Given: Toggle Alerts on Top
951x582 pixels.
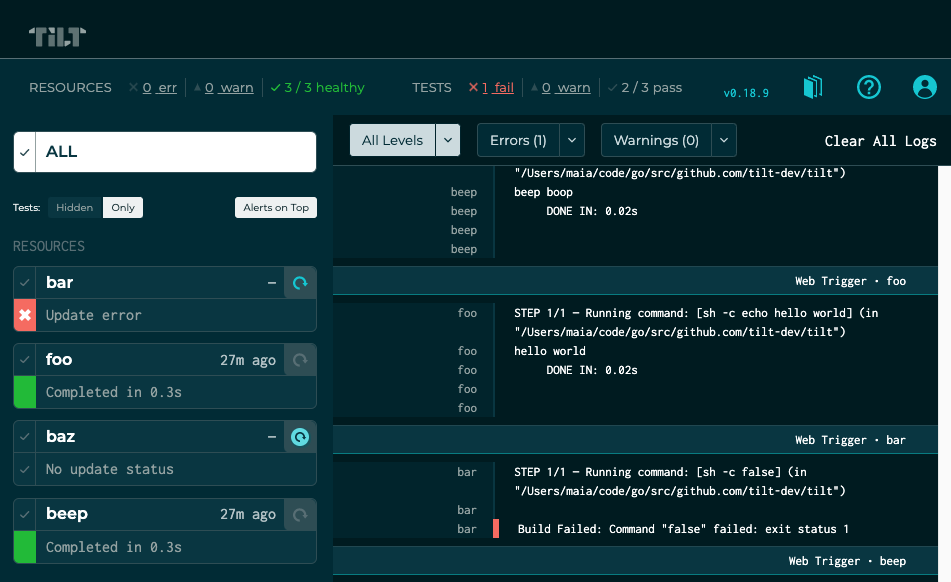Looking at the screenshot, I should coord(276,207).
